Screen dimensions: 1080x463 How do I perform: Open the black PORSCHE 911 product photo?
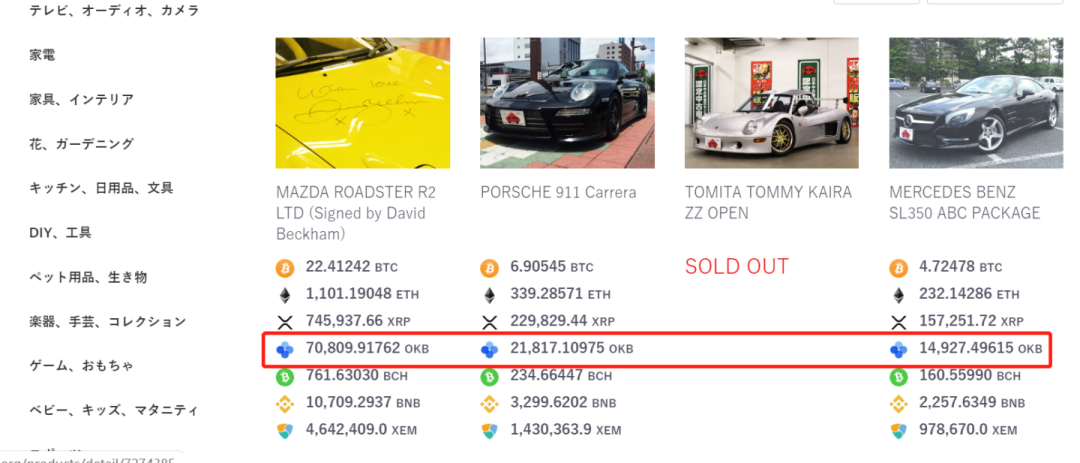pos(567,103)
